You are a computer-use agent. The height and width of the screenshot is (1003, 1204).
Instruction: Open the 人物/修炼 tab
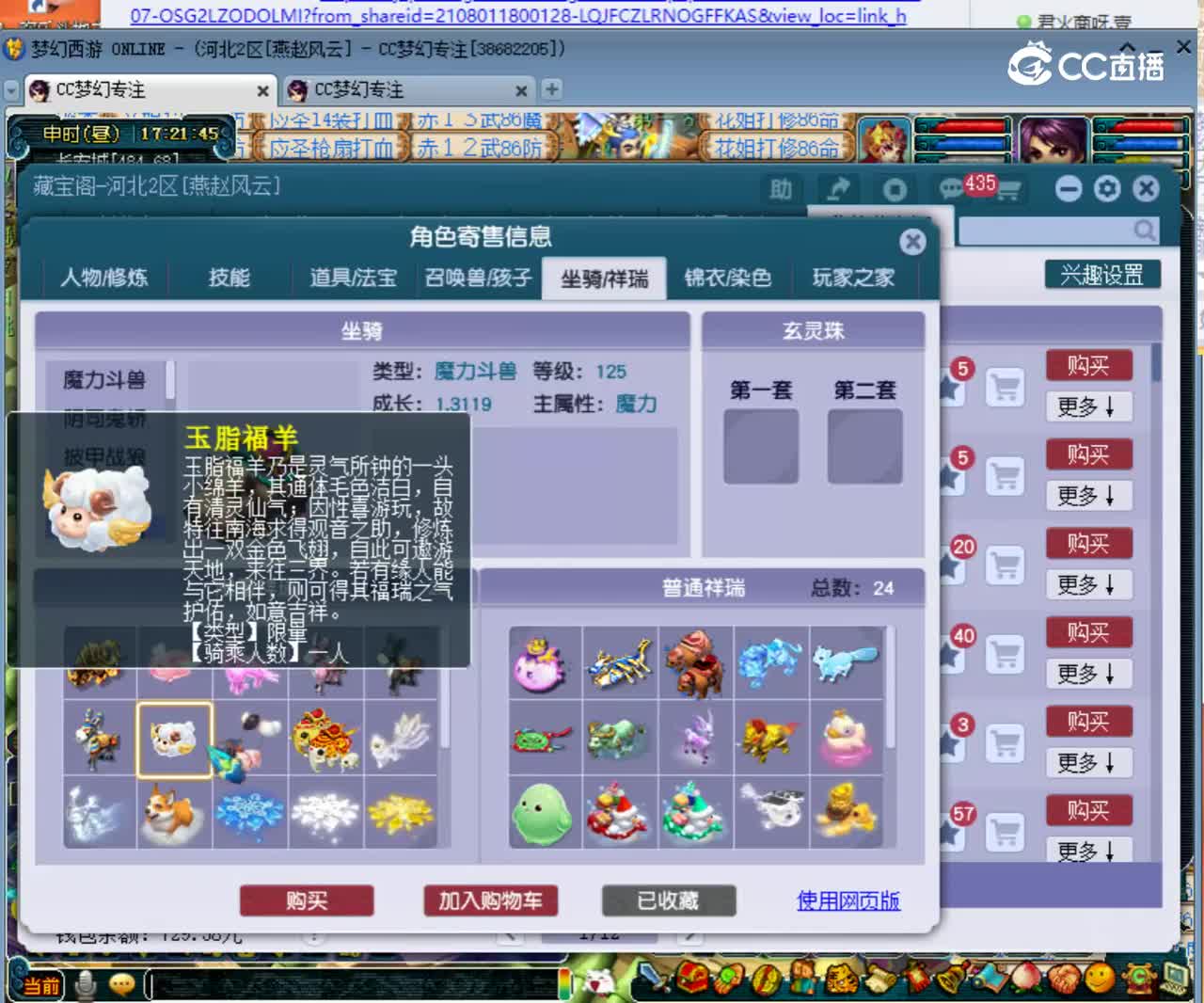(103, 278)
